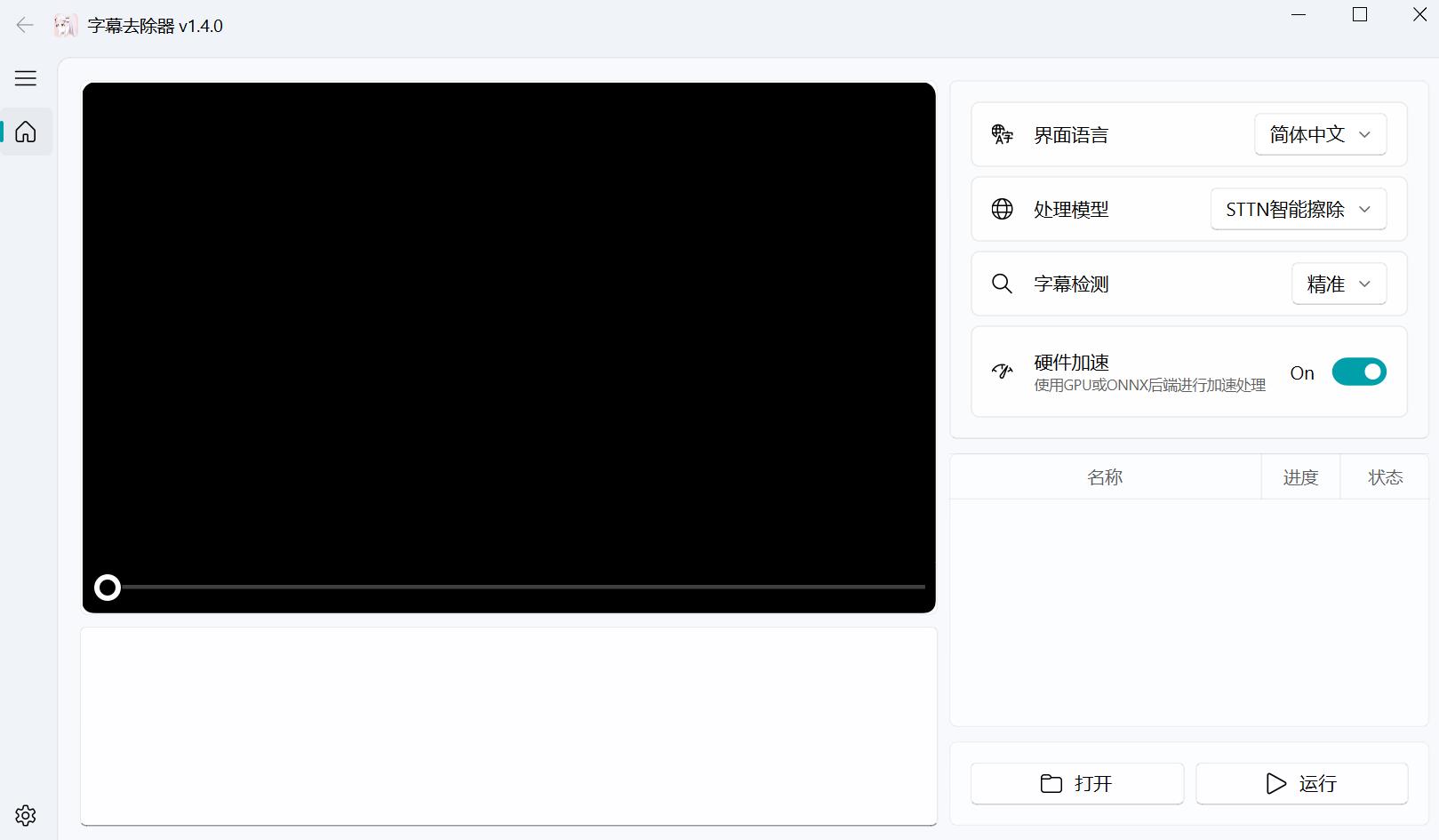Open the hamburger navigation menu
This screenshot has height=840, width=1439.
pos(26,78)
